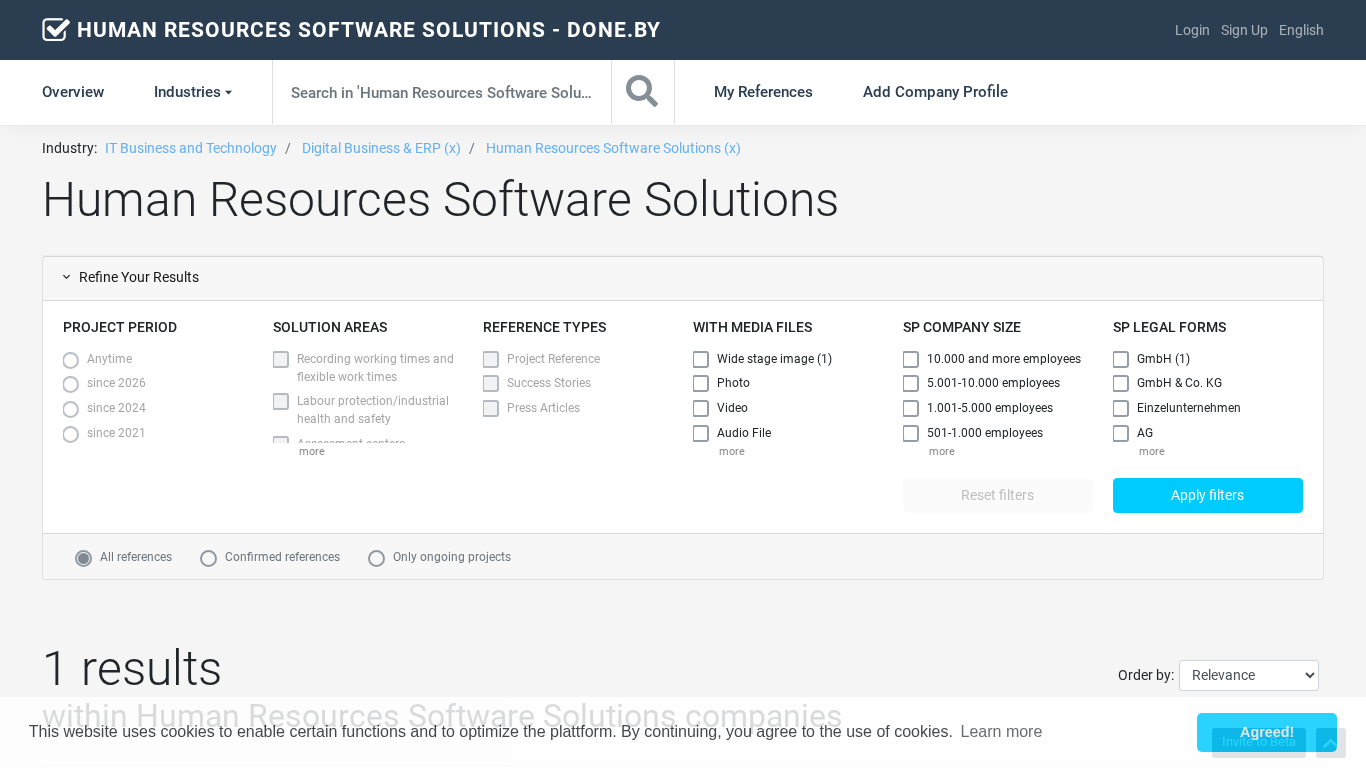The image size is (1366, 768).
Task: Enable the Video media files checkbox
Action: tap(701, 408)
